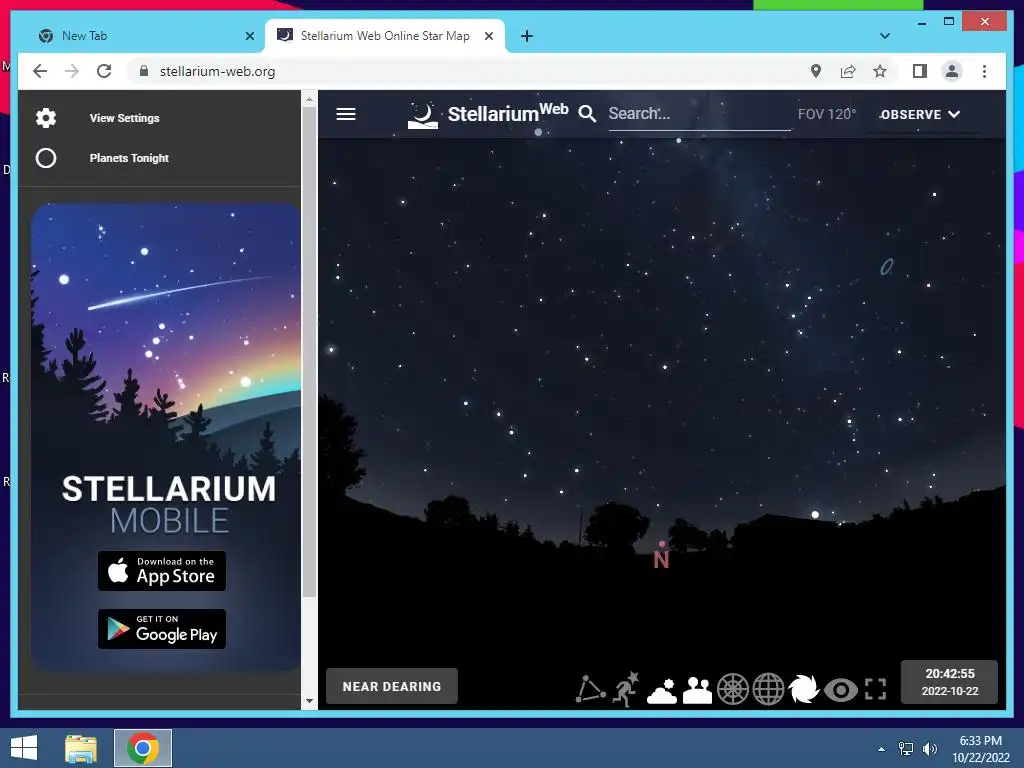This screenshot has width=1024, height=768.
Task: Open the Chrome profile avatar
Action: (952, 71)
